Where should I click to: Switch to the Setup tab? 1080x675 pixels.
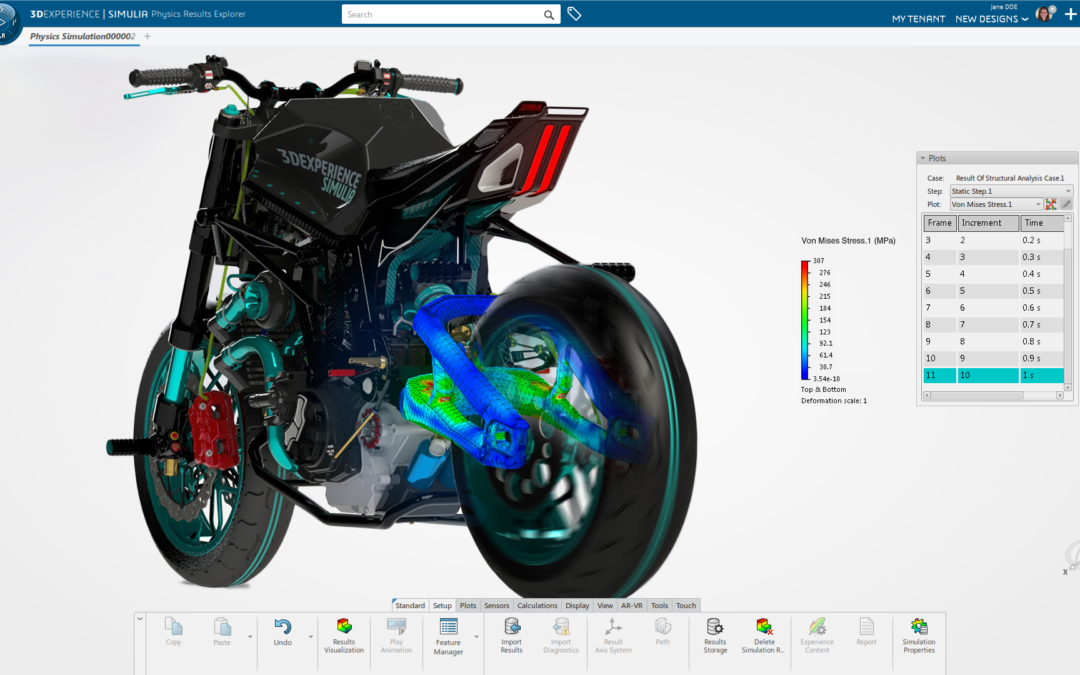(x=442, y=605)
